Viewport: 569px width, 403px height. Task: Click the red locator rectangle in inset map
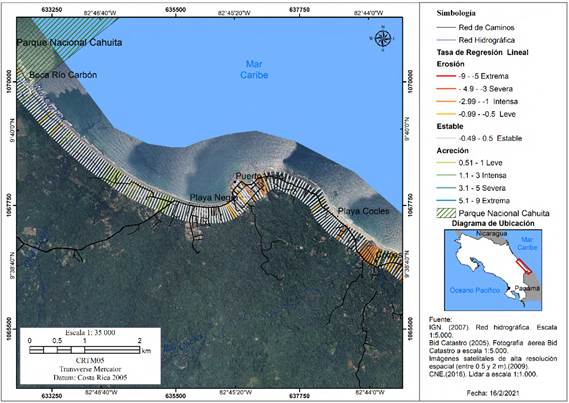(x=524, y=267)
